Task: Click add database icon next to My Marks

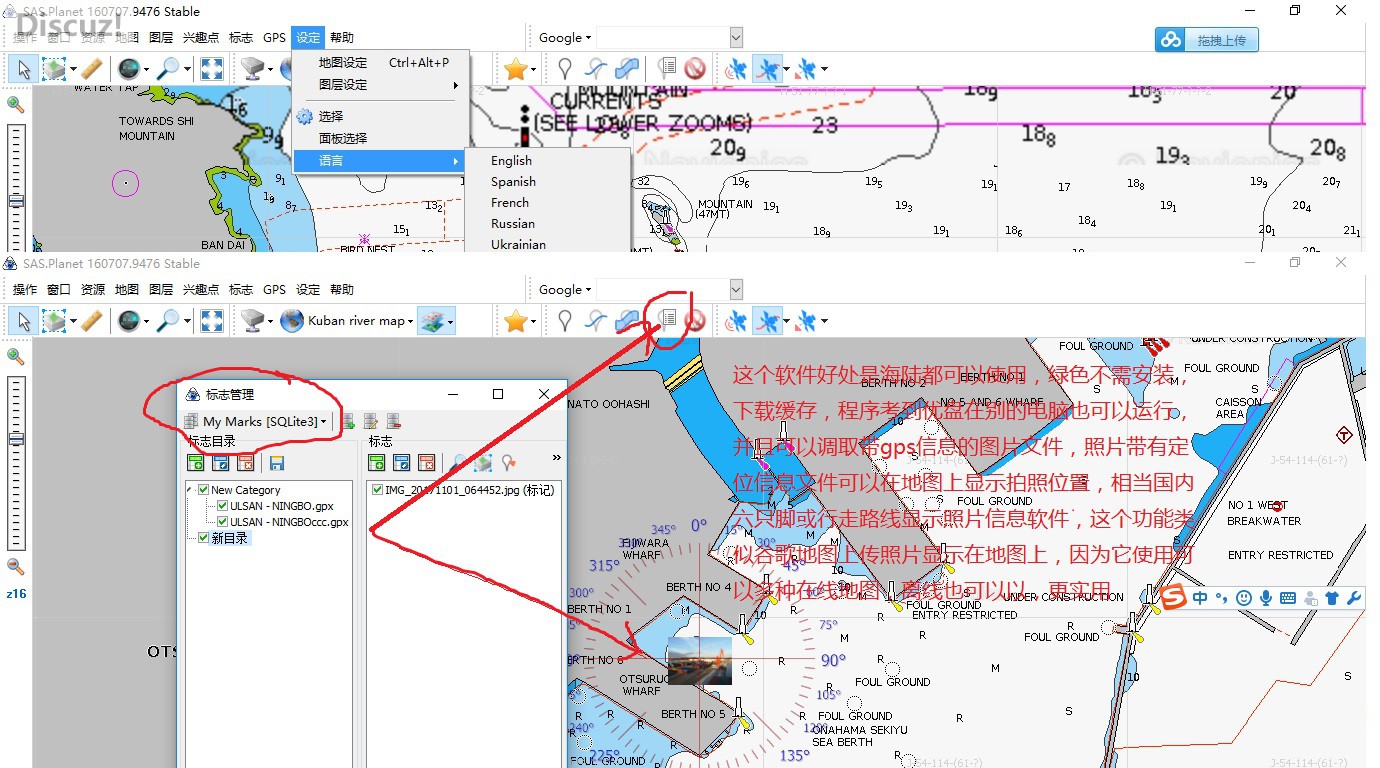Action: (348, 422)
